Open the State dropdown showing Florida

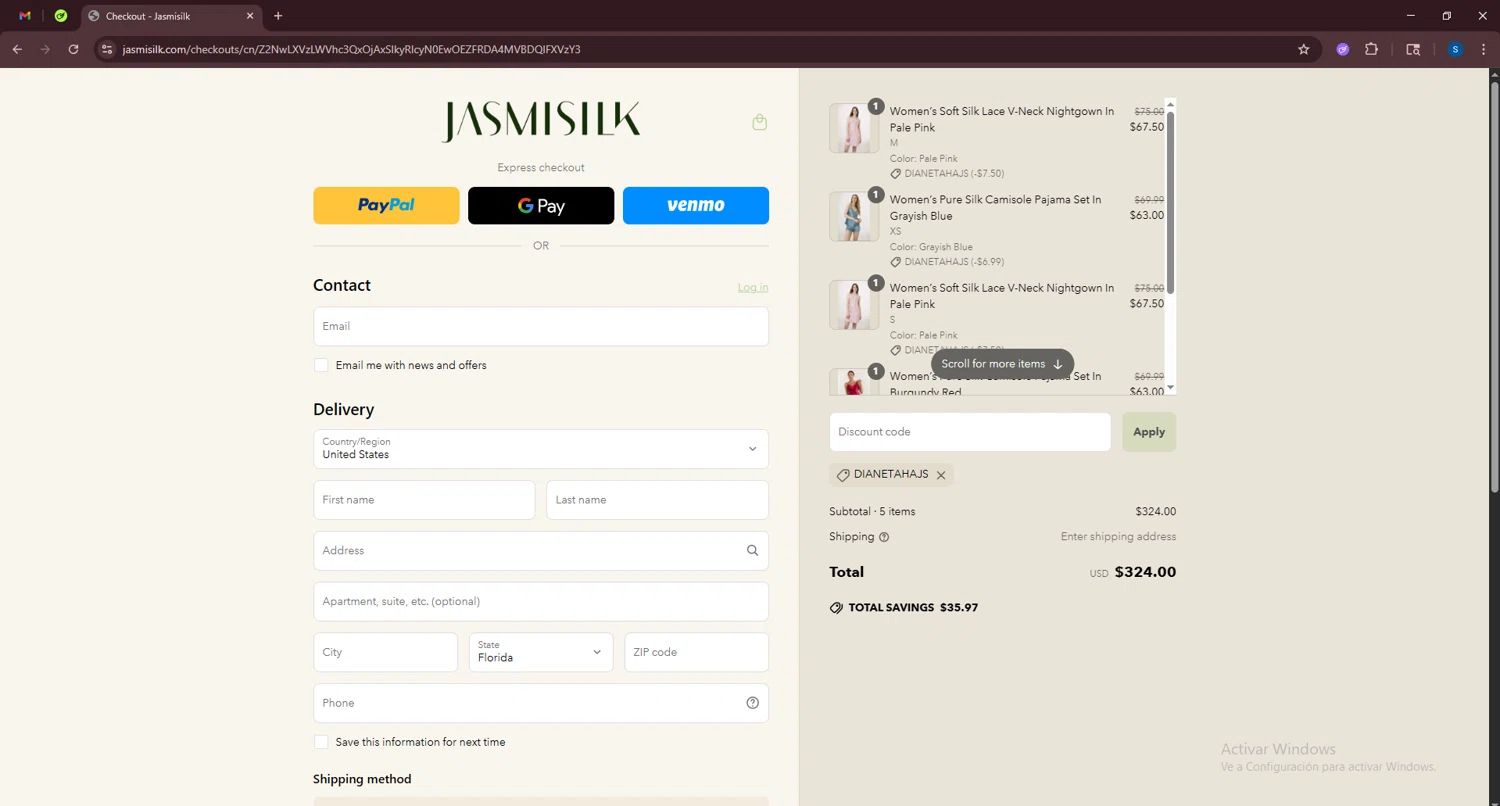(x=541, y=652)
